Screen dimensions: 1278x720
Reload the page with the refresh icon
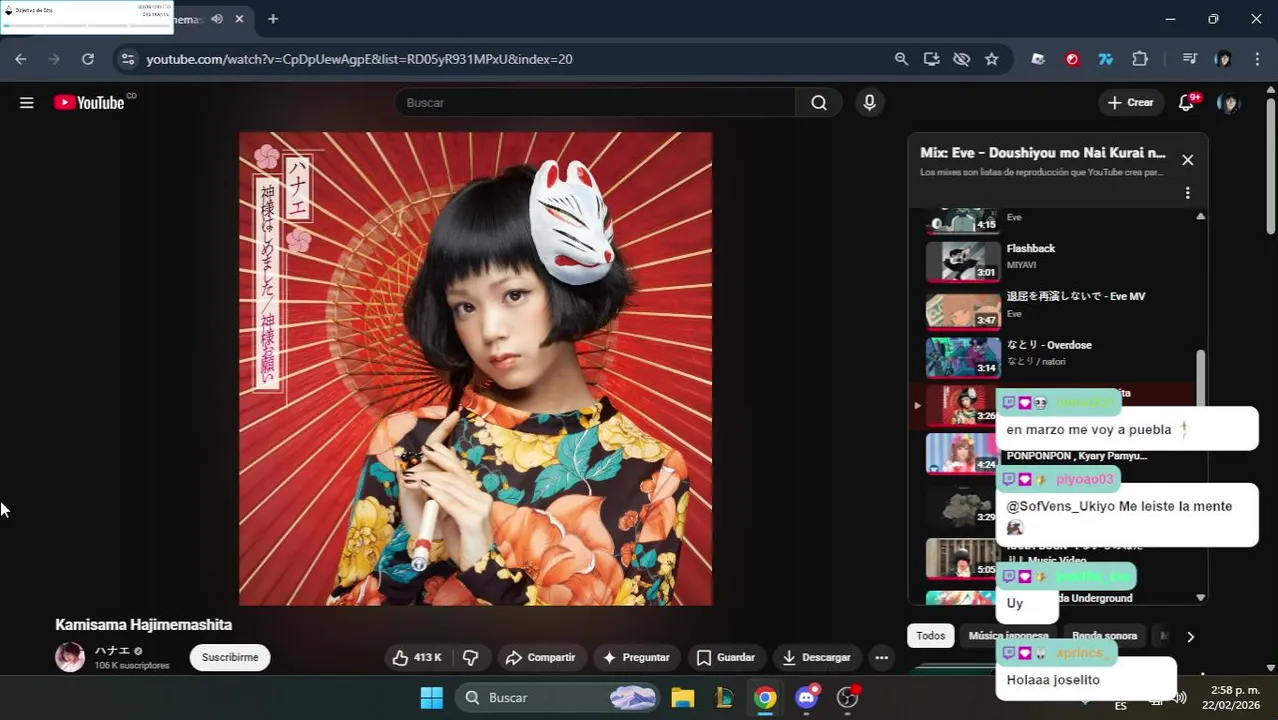pos(88,59)
